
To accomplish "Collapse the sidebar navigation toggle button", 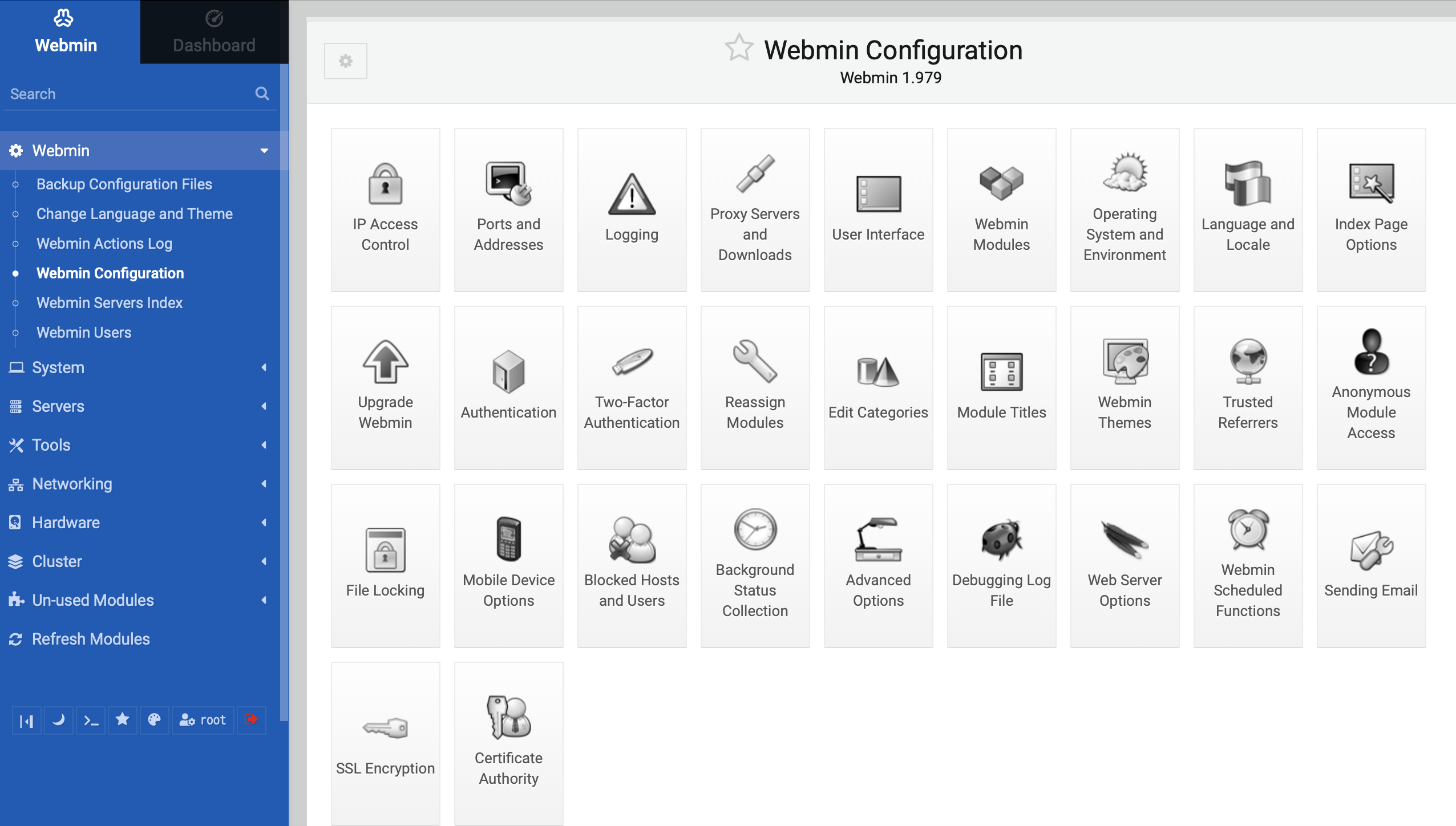I will [x=26, y=720].
